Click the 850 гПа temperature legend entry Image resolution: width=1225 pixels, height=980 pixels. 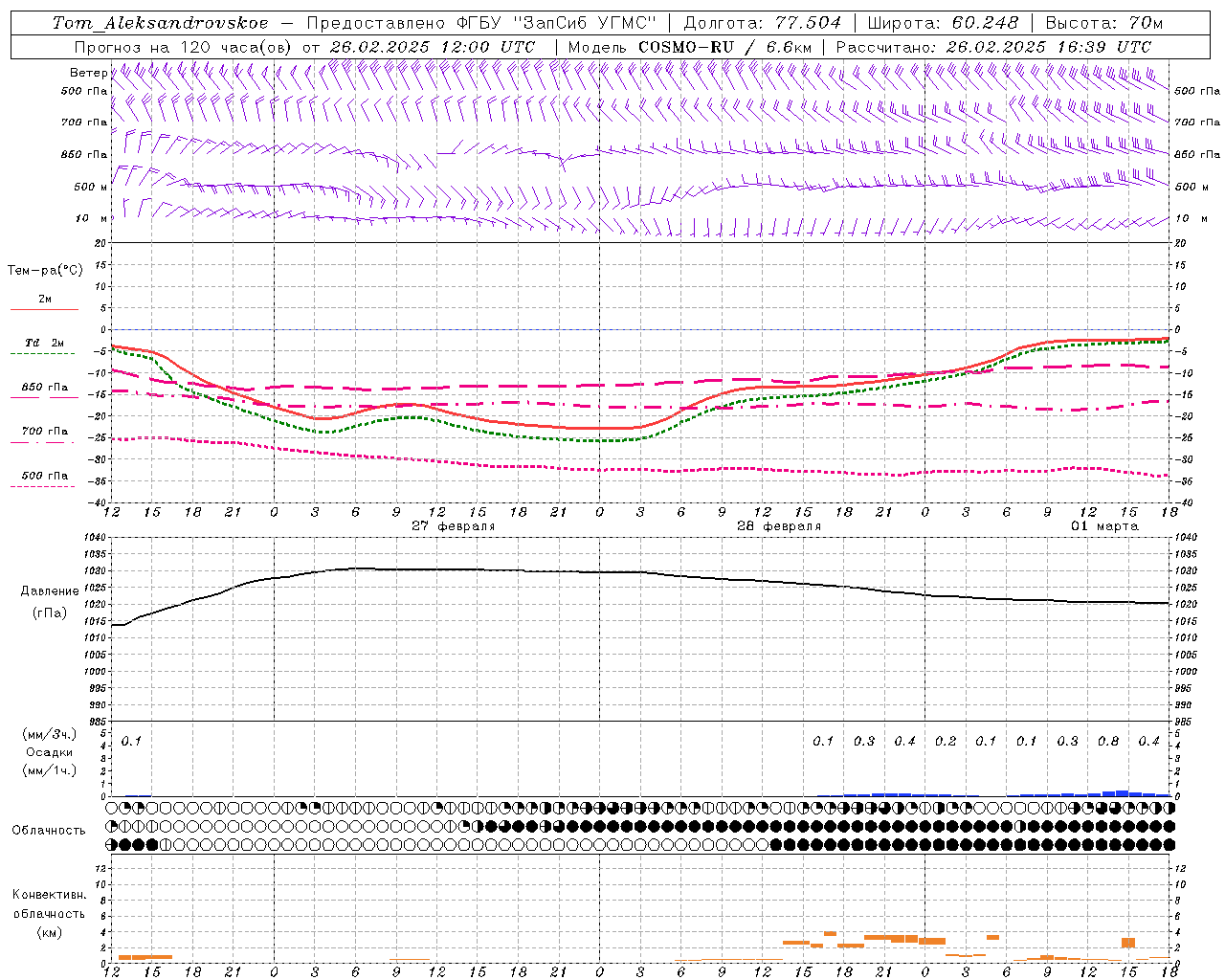click(44, 388)
